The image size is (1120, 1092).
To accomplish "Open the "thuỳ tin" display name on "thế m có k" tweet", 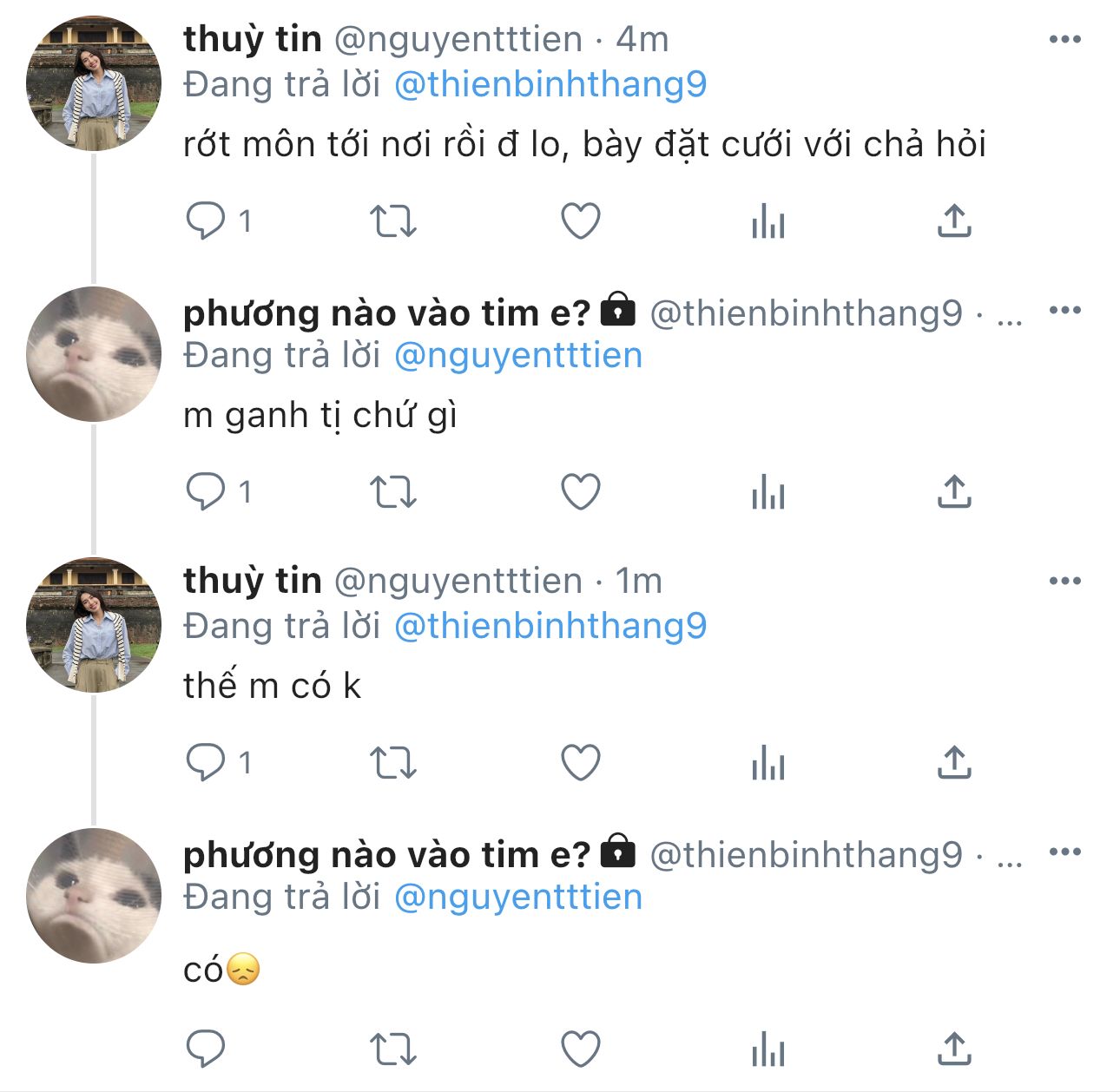I will (x=252, y=581).
